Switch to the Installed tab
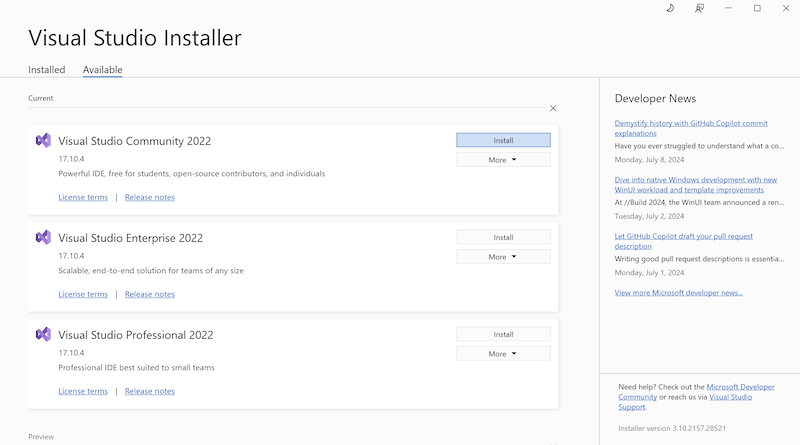 coord(46,69)
